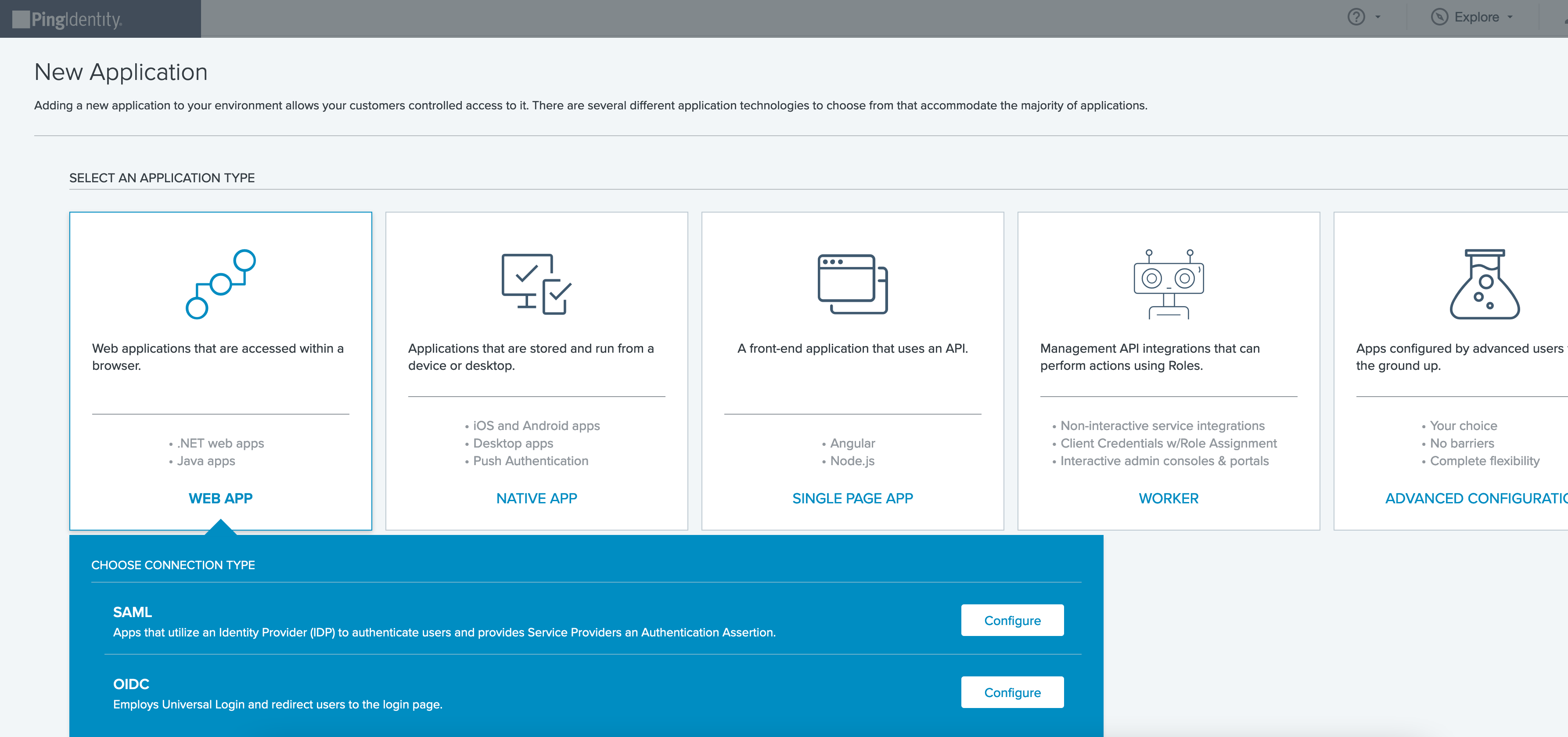Choose SINGLE PAGE APP application type
Viewport: 1568px width, 737px height.
coord(852,498)
